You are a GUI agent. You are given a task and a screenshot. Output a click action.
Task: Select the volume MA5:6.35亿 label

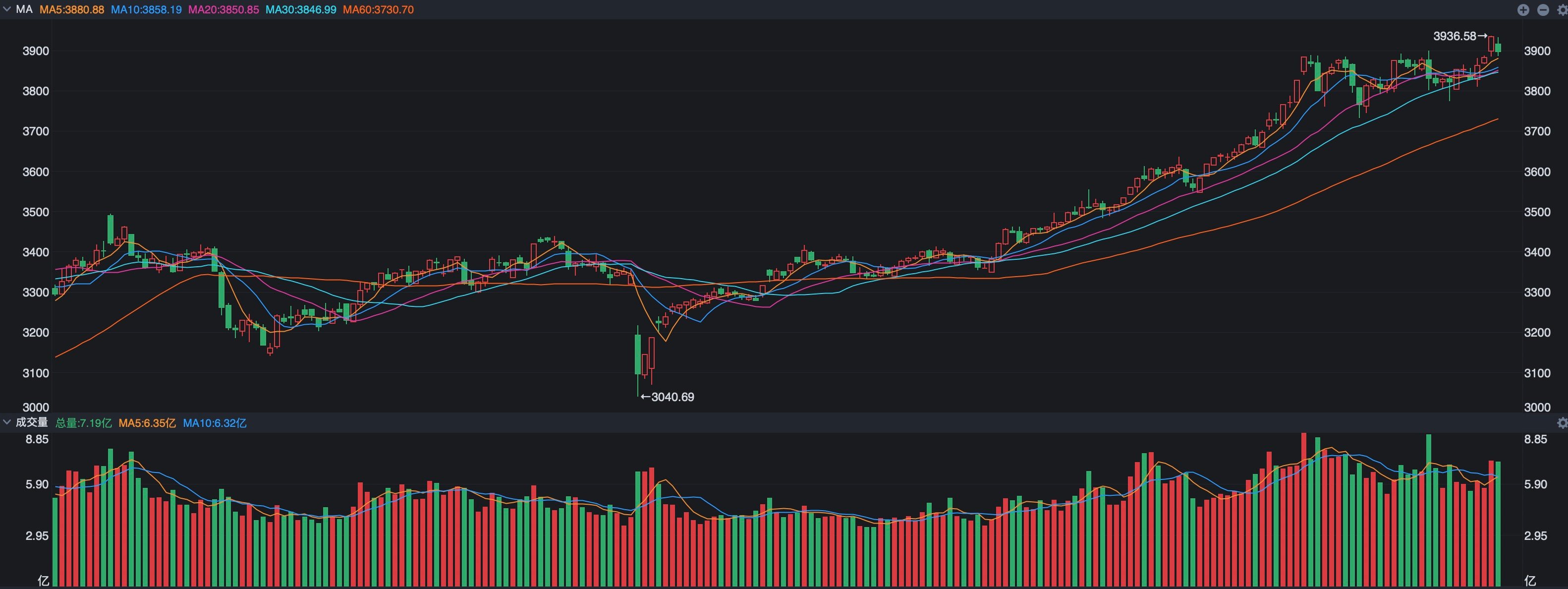[x=147, y=423]
